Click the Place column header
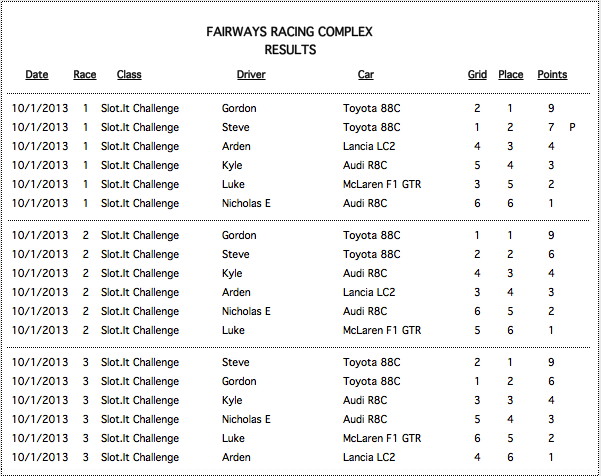 point(511,74)
